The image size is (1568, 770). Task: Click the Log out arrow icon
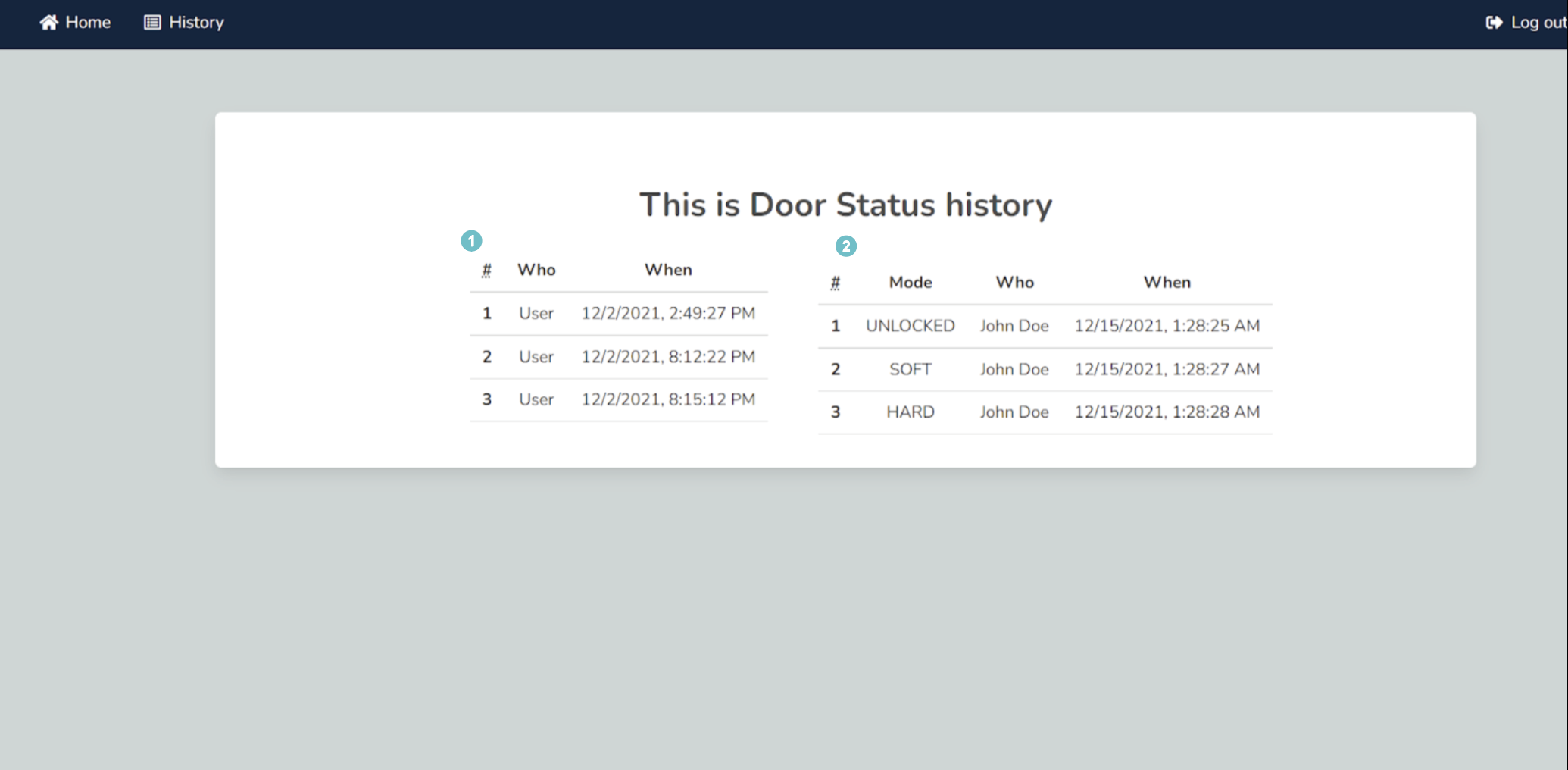click(1494, 23)
